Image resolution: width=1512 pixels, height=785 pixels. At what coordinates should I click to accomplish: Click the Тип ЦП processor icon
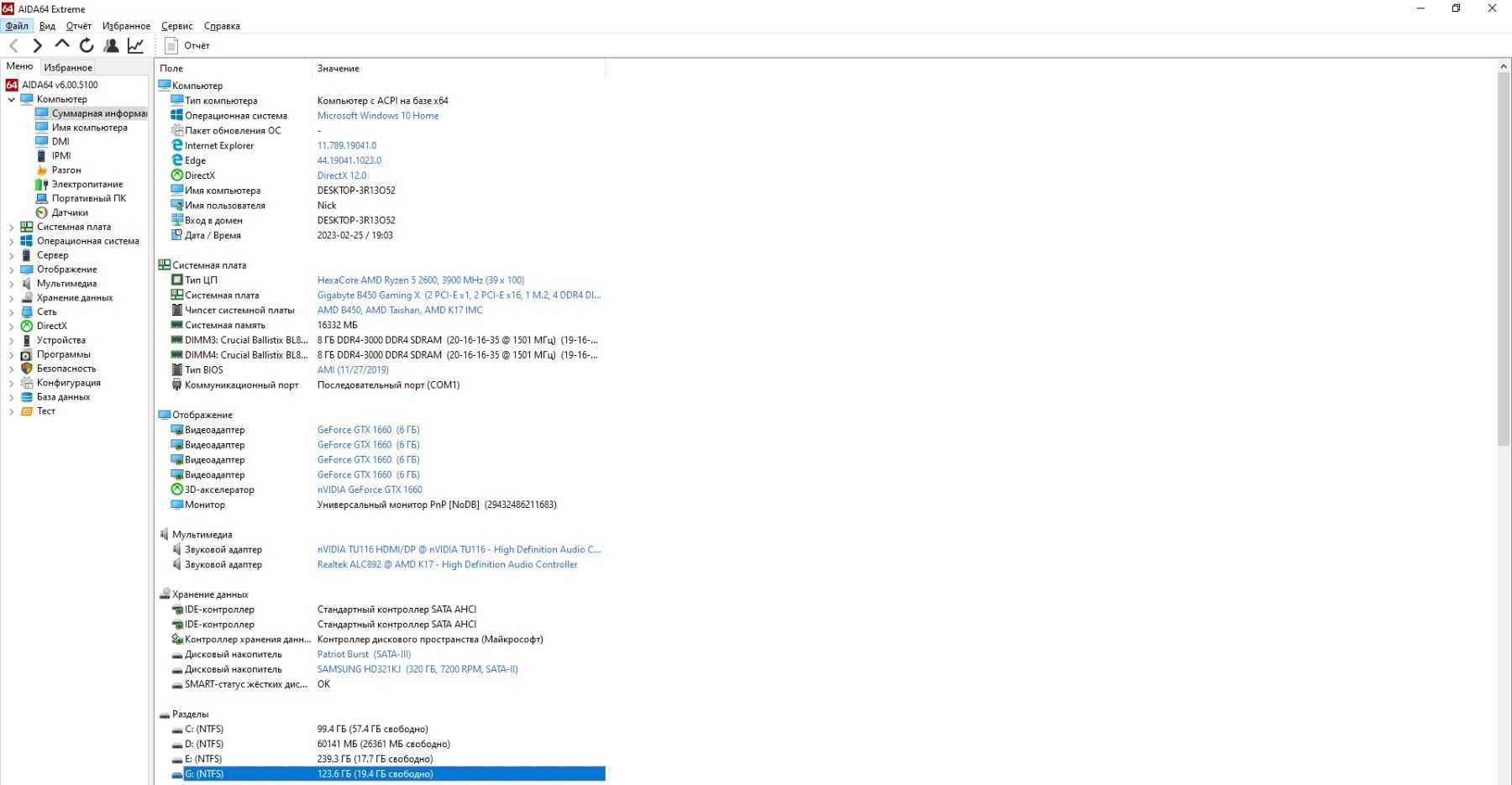point(177,280)
